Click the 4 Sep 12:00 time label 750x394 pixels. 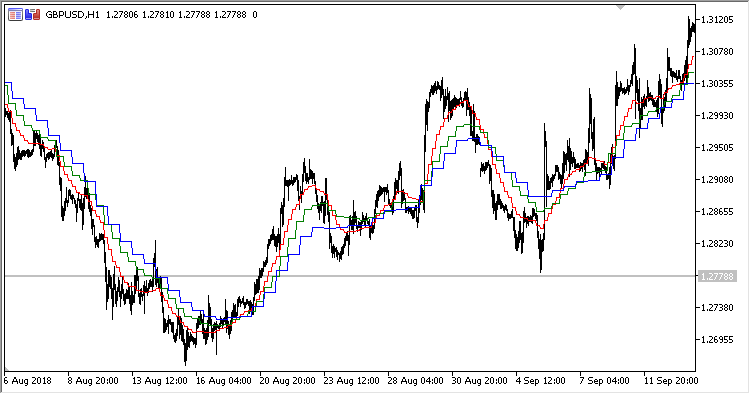(x=540, y=381)
